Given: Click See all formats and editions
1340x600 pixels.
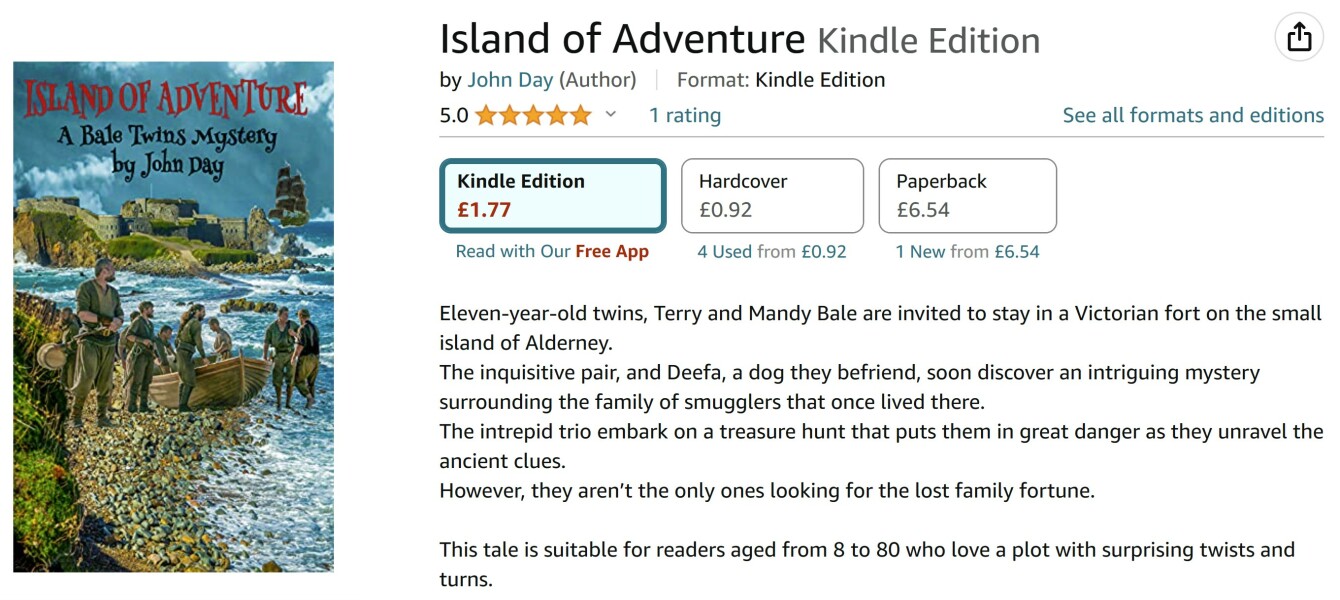Looking at the screenshot, I should [1193, 115].
